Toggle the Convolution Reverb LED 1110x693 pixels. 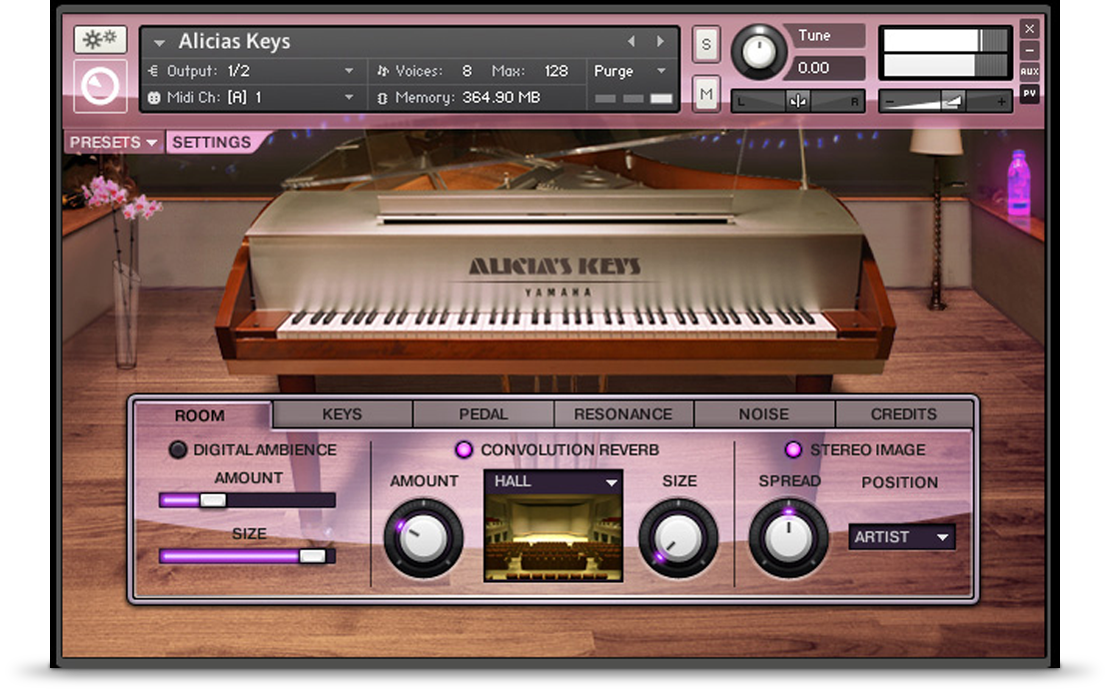(x=464, y=449)
